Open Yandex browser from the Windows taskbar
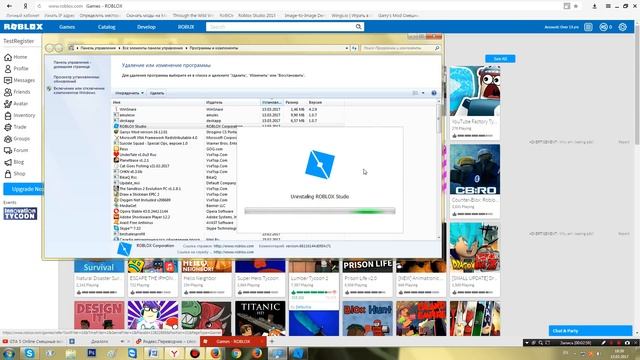The width and height of the screenshot is (640, 360). pyautogui.click(x=174, y=353)
